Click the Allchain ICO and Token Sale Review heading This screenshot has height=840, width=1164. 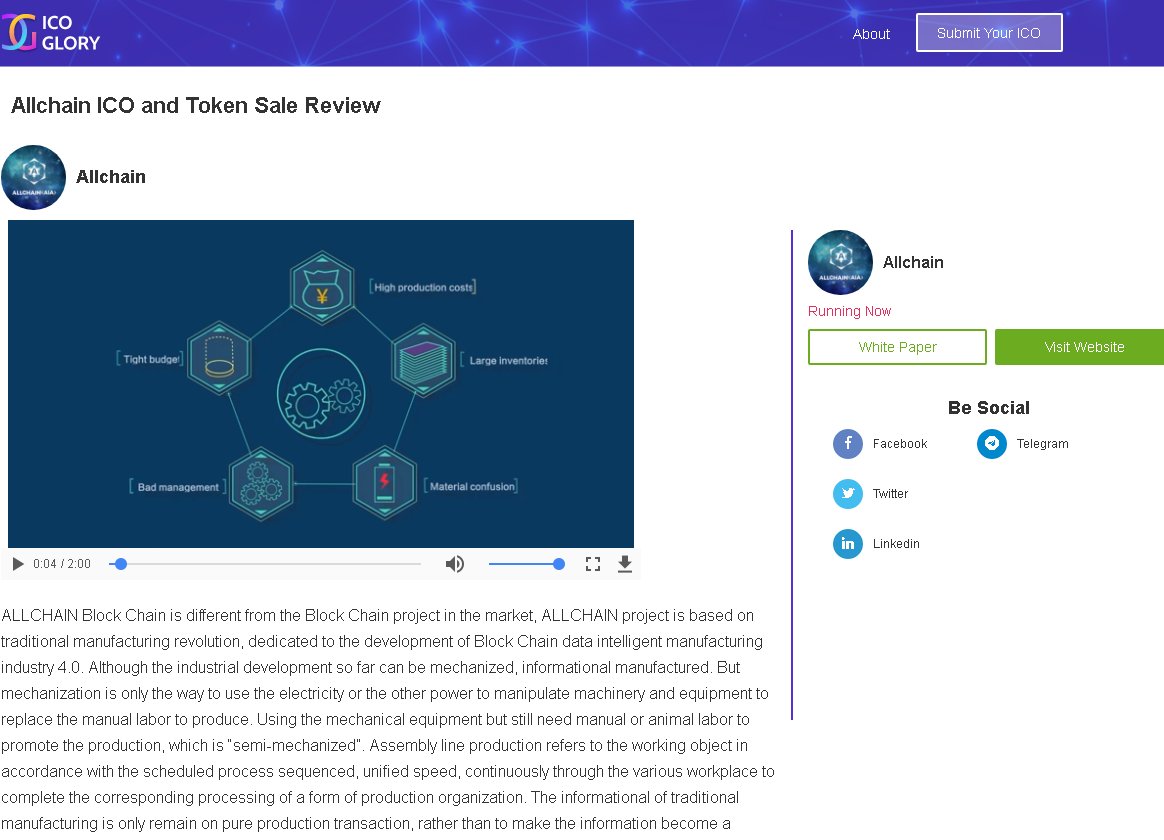tap(195, 105)
